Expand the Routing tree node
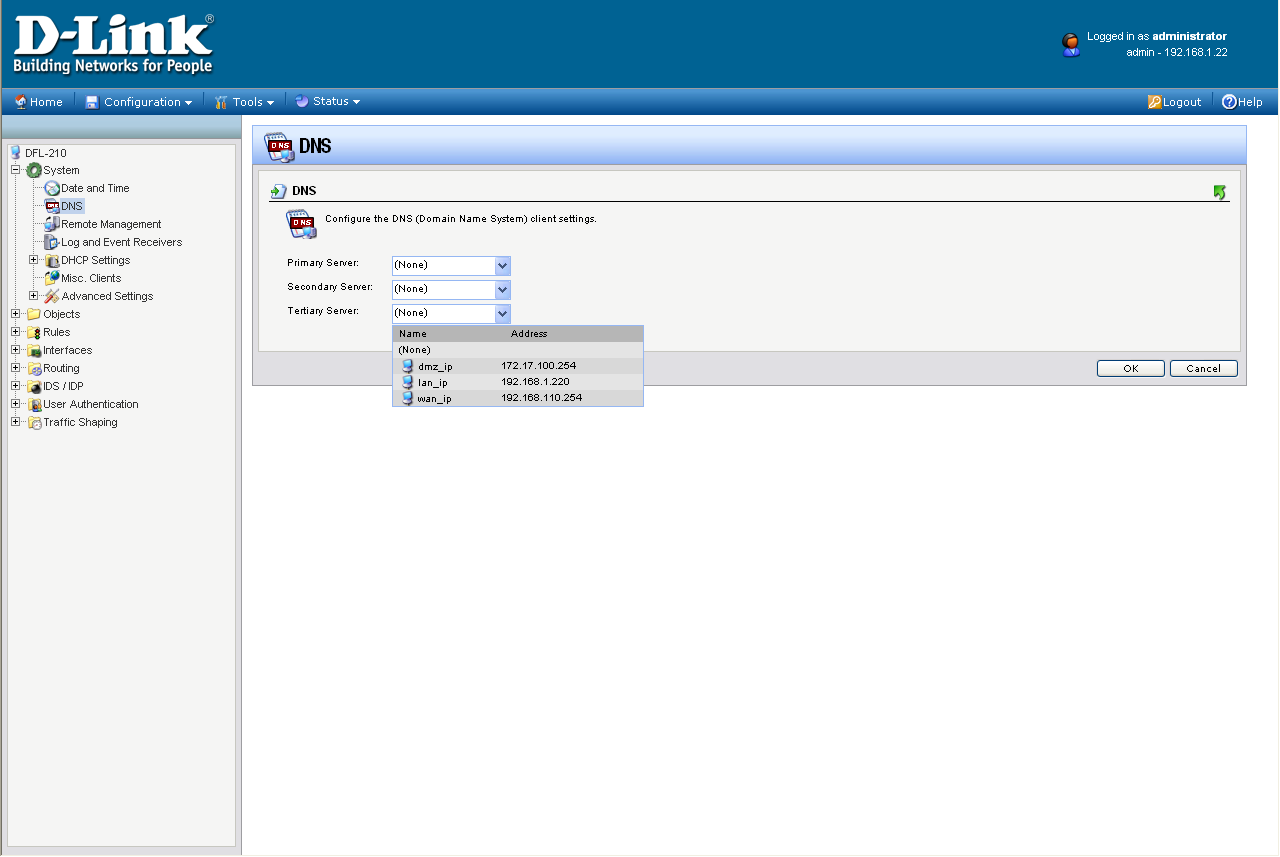Image resolution: width=1280 pixels, height=857 pixels. (16, 368)
